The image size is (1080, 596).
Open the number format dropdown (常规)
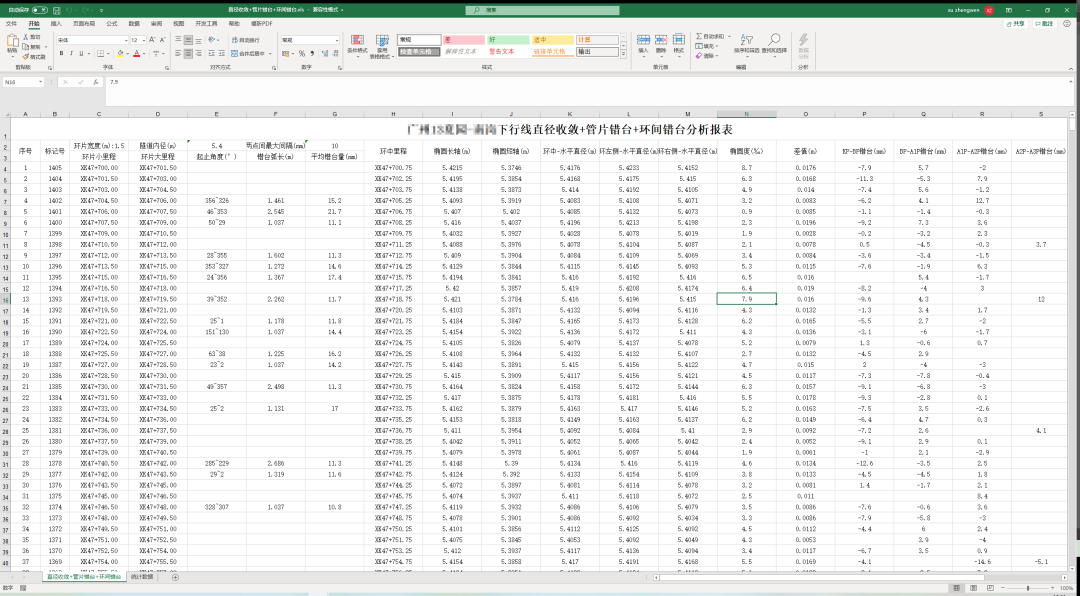337,40
